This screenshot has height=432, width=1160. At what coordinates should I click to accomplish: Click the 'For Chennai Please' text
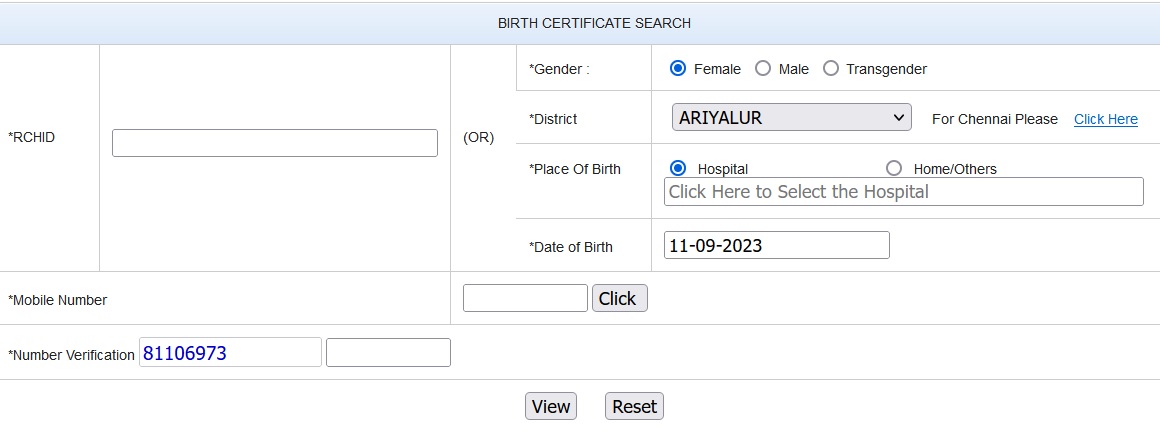[x=994, y=119]
